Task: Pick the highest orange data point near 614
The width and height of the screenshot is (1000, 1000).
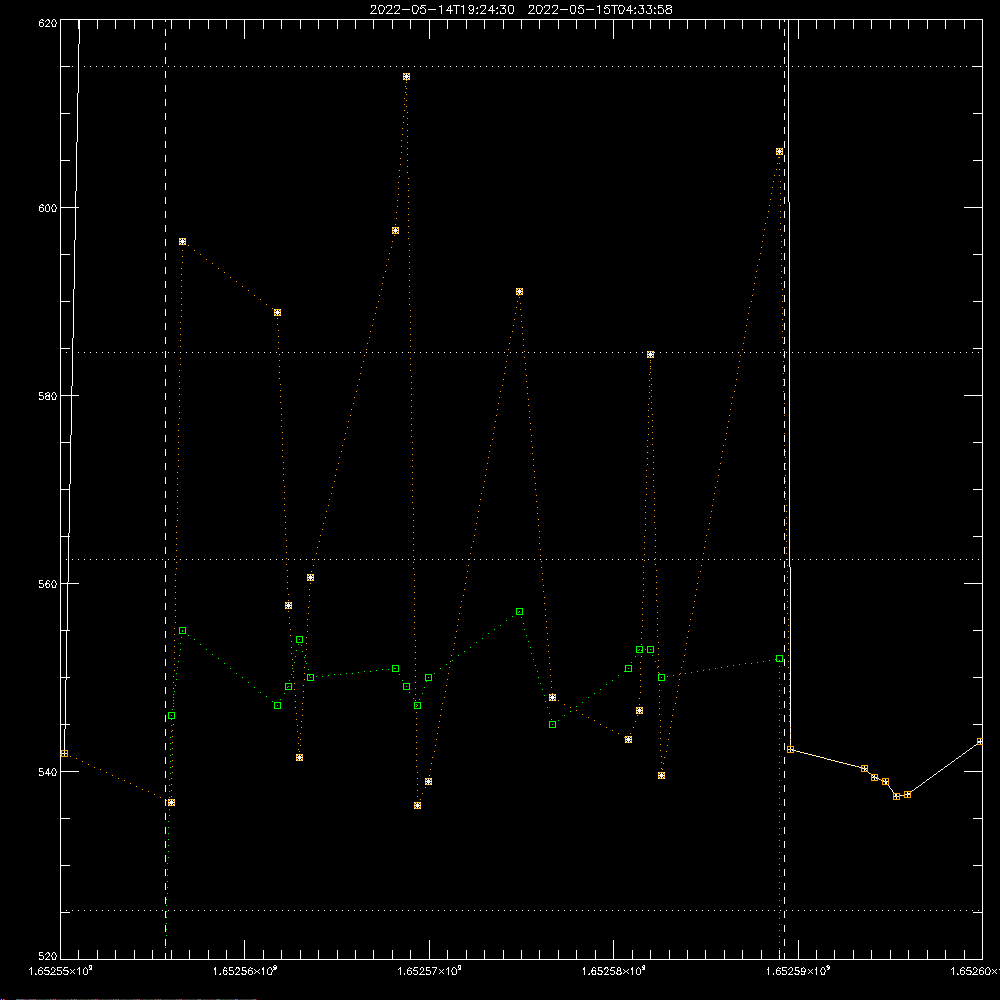Action: 406,77
